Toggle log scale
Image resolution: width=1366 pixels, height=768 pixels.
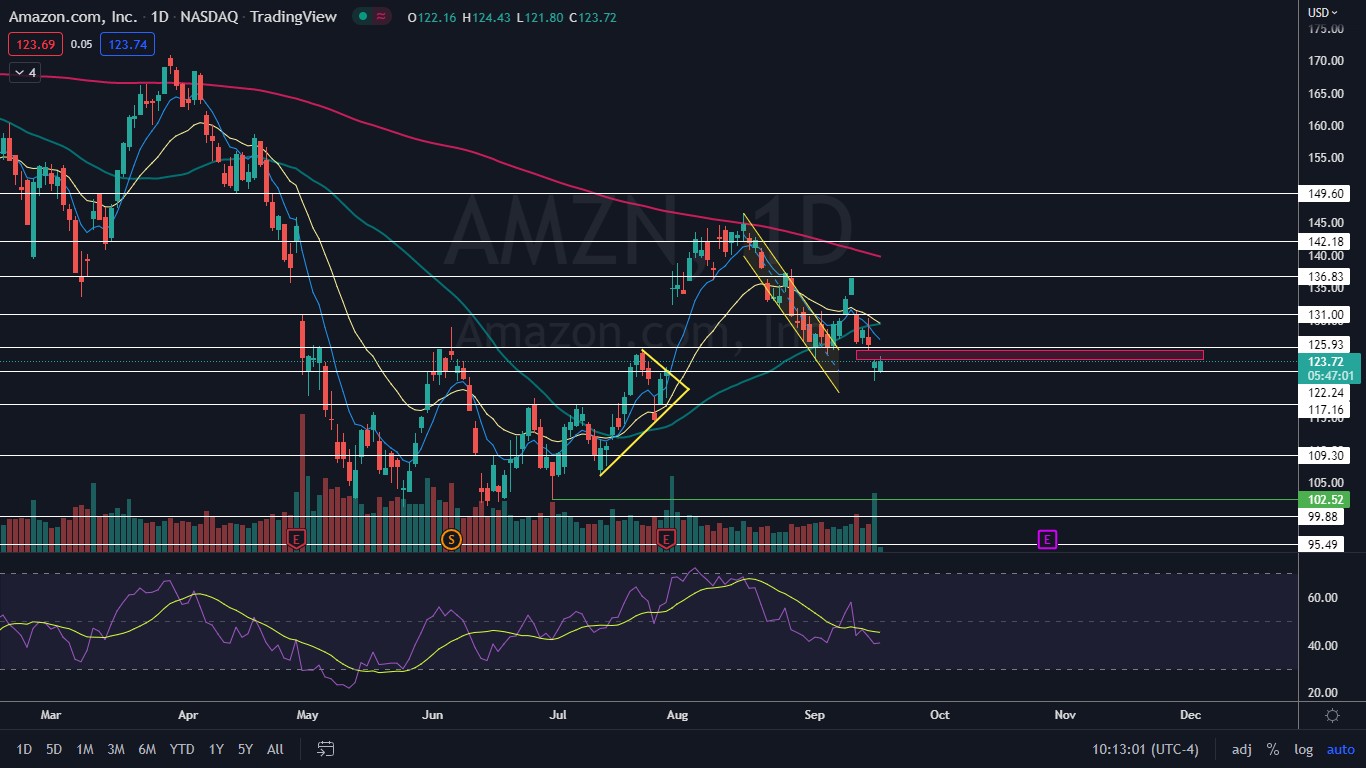(1303, 749)
